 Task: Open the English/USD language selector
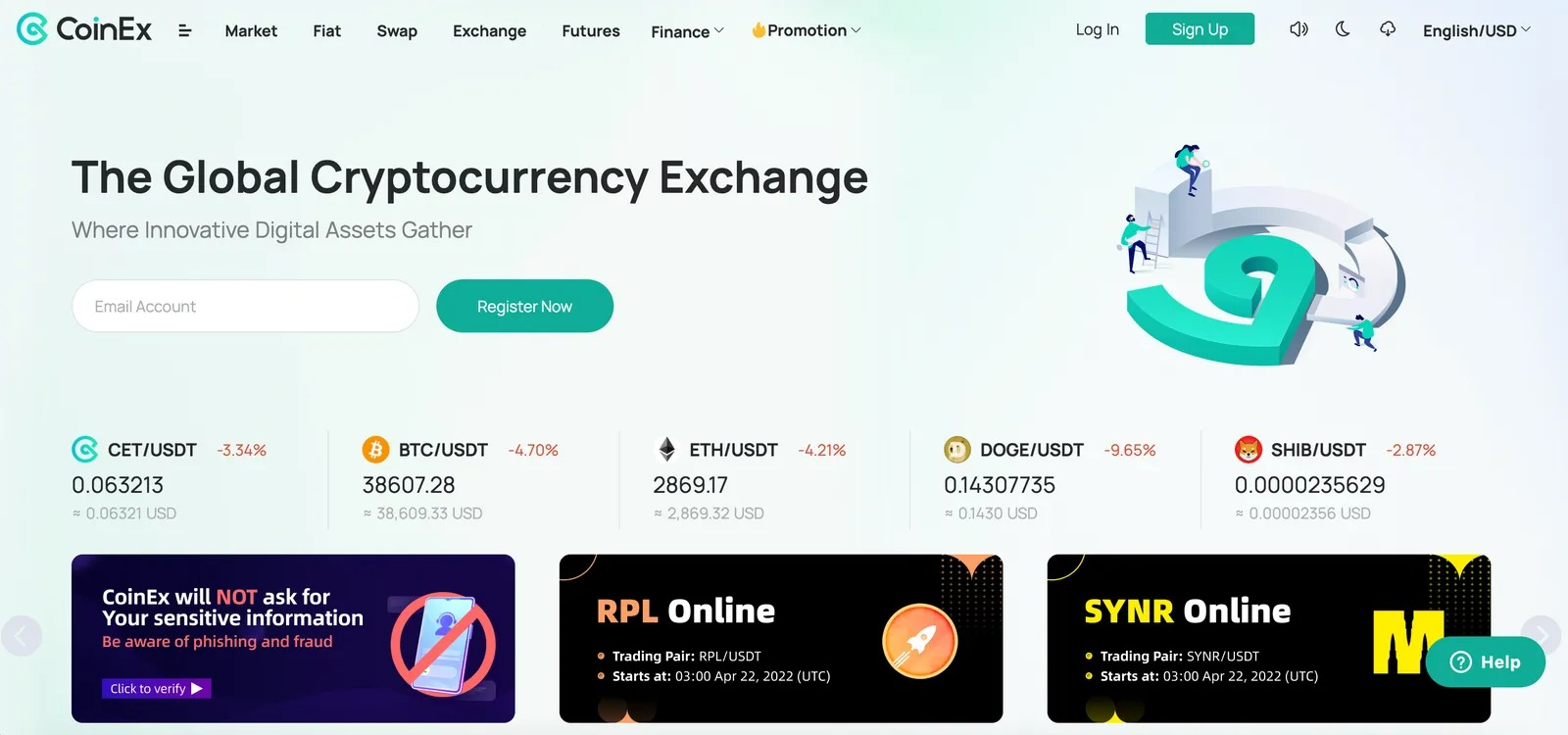pos(1476,30)
